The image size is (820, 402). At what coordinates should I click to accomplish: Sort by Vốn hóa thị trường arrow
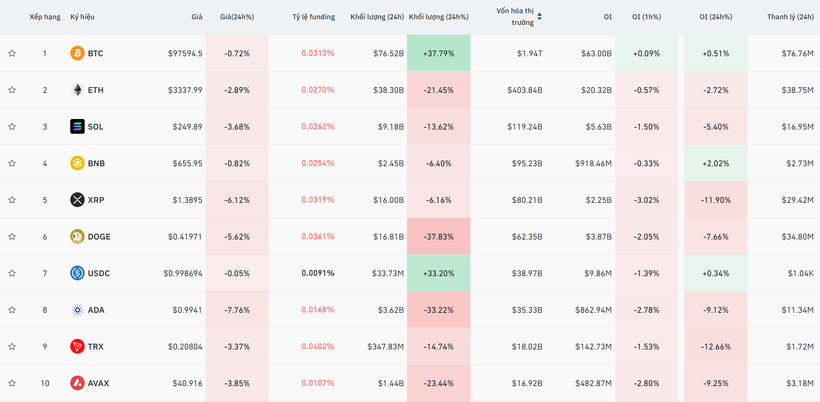[x=540, y=17]
